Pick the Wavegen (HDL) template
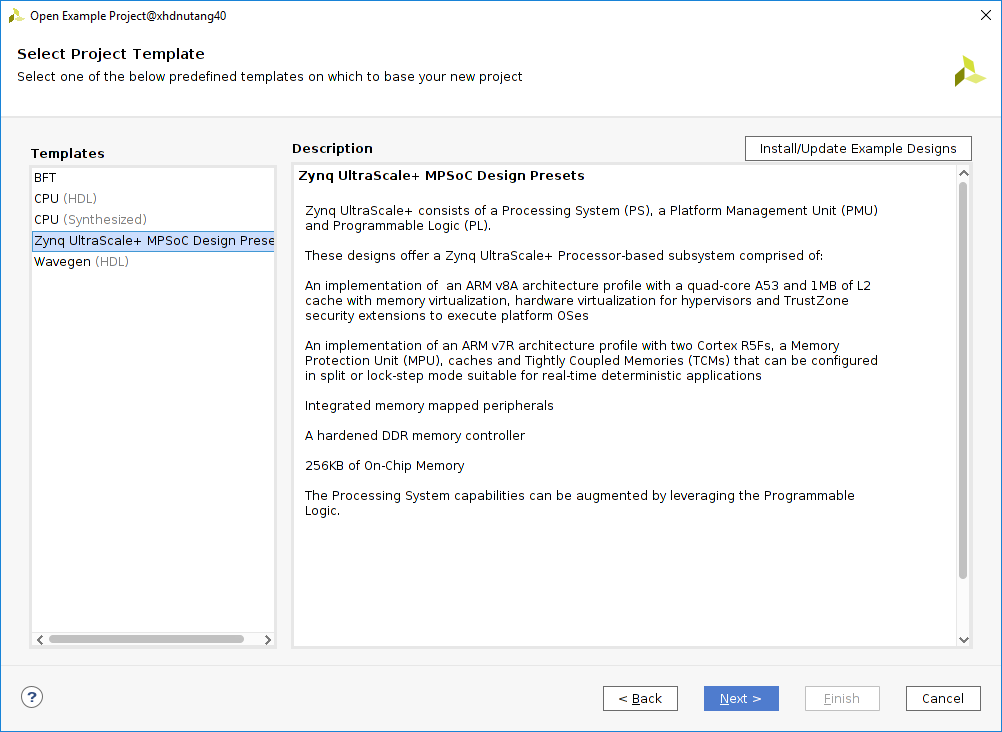This screenshot has width=1002, height=732. (x=81, y=262)
